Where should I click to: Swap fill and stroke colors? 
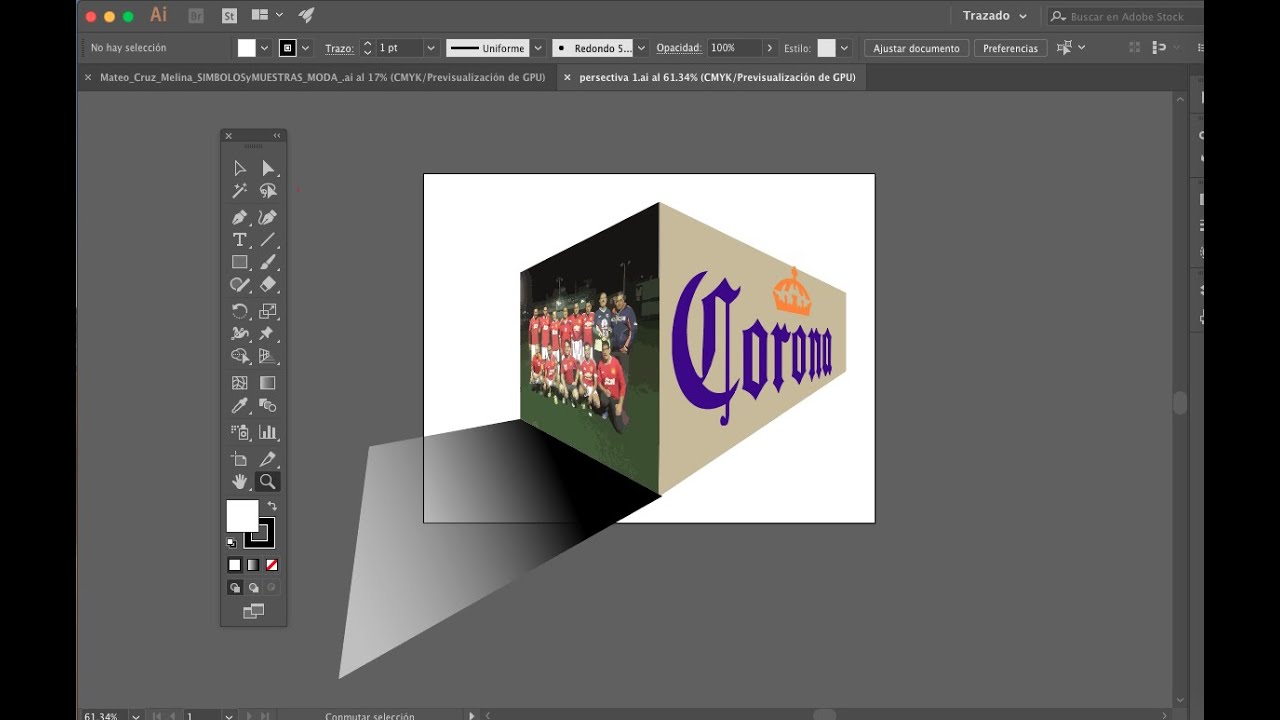point(272,507)
